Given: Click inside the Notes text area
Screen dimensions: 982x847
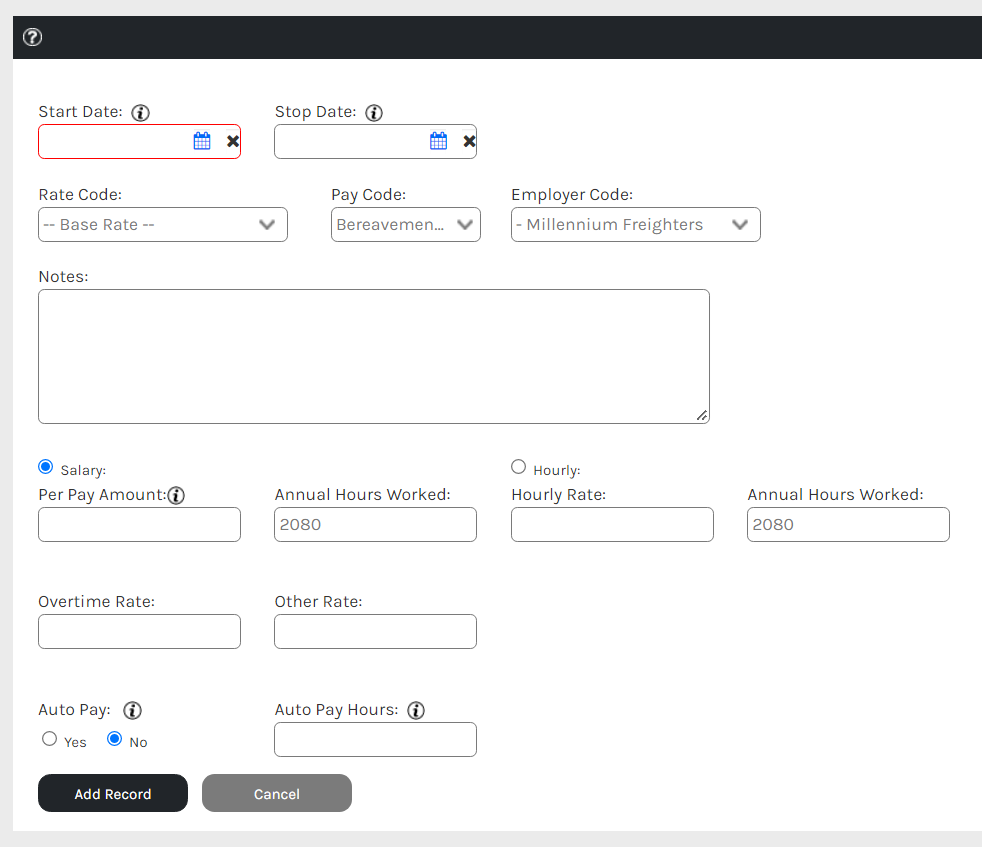Looking at the screenshot, I should pyautogui.click(x=374, y=356).
